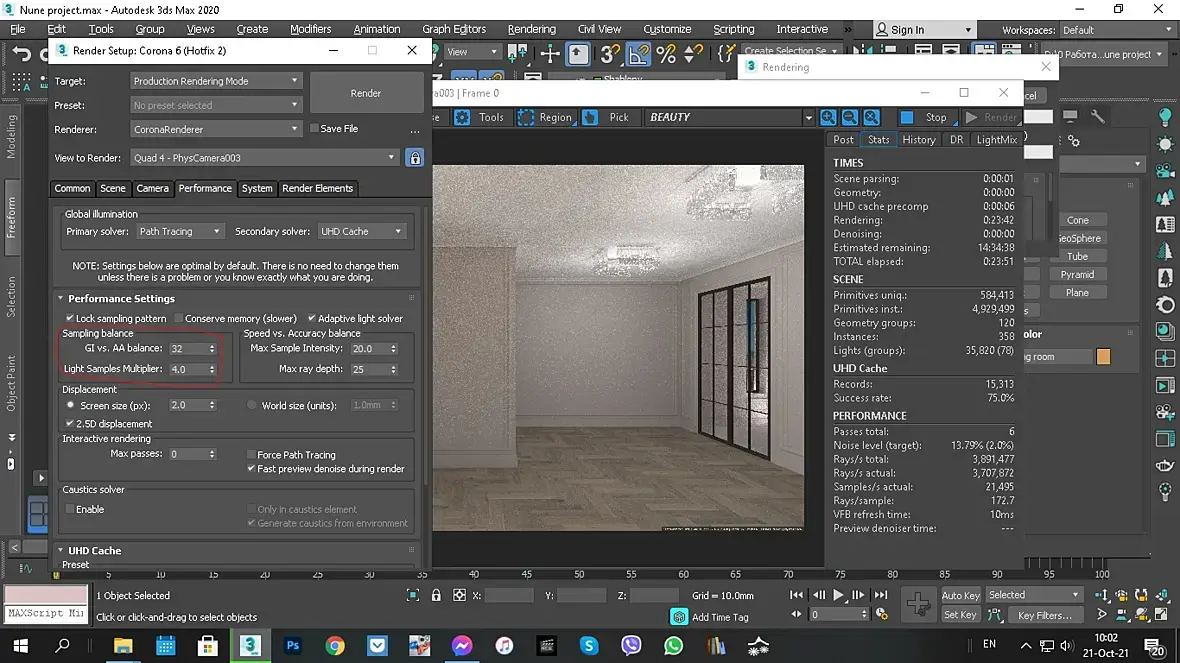1180x663 pixels.
Task: Launch Photoshop from the Windows taskbar
Action: tap(293, 646)
